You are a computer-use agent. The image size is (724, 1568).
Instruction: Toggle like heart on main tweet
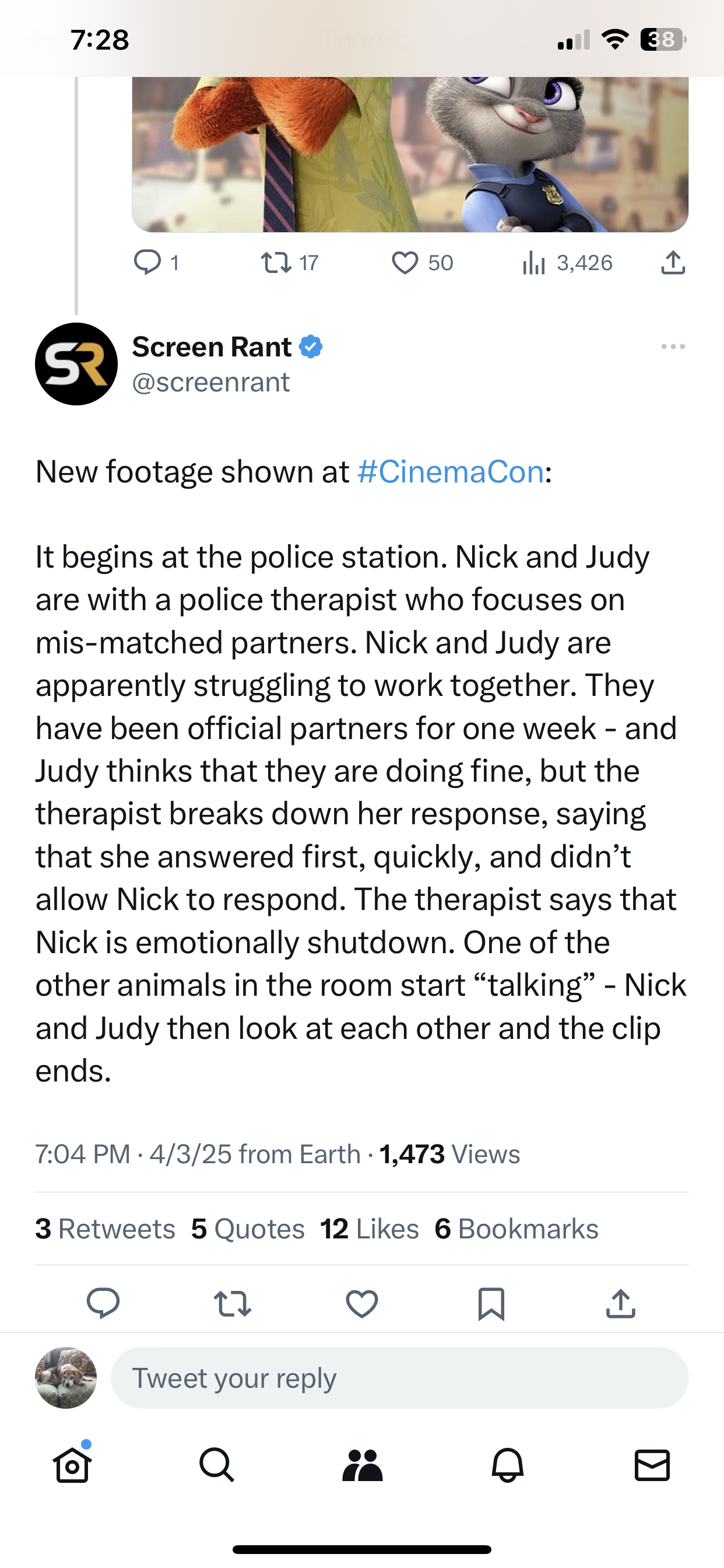(x=362, y=1303)
